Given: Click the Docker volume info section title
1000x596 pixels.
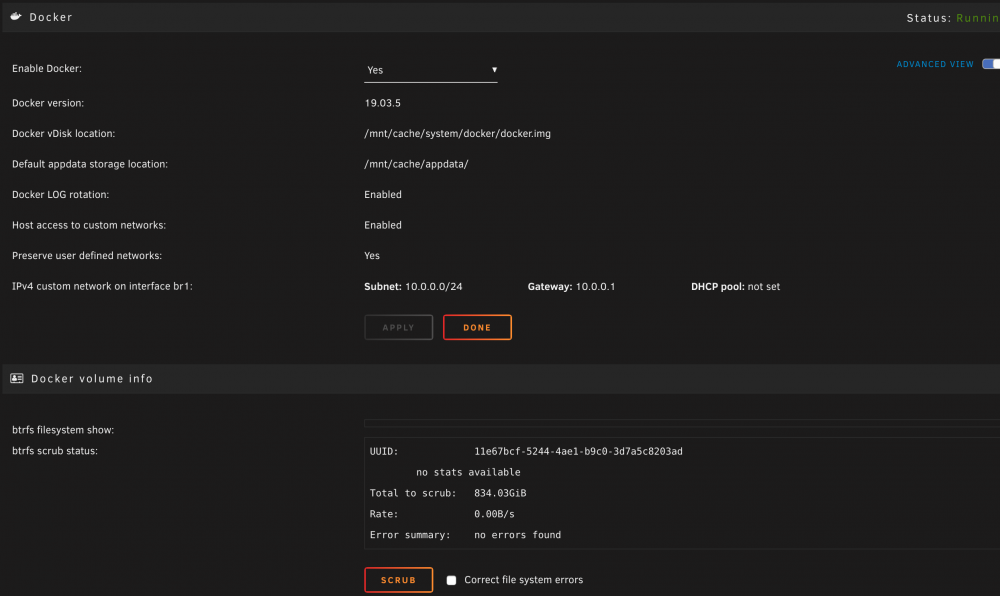Looking at the screenshot, I should [92, 379].
